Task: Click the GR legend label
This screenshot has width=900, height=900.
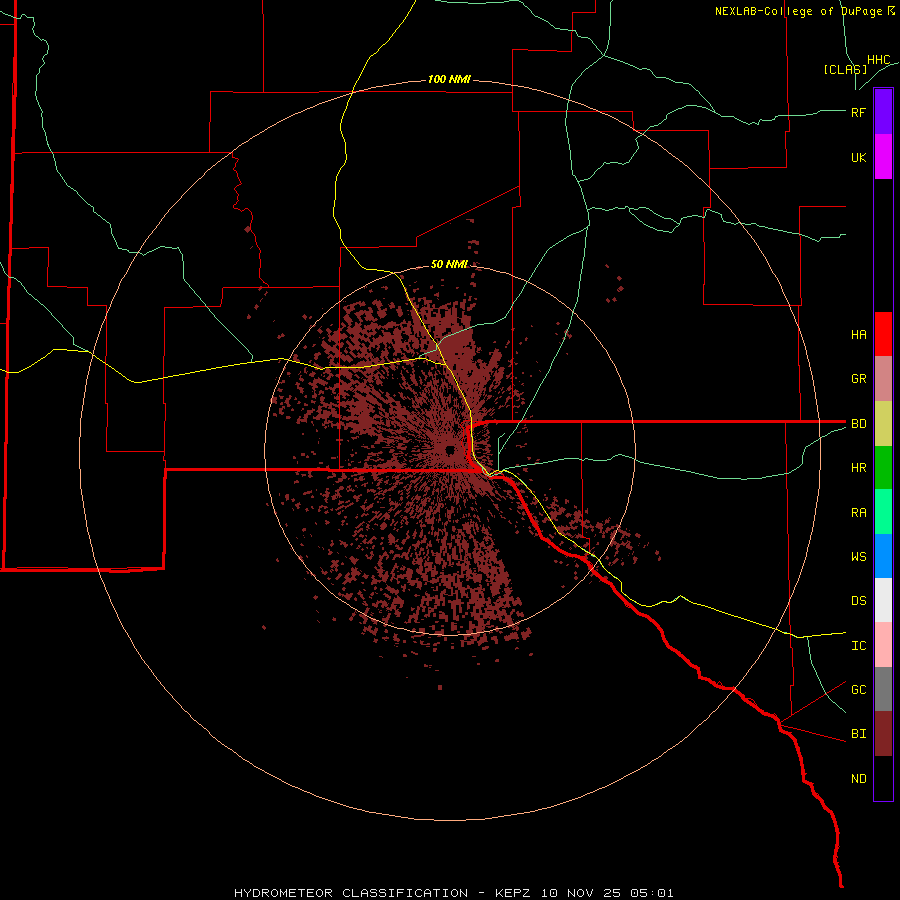Action: pyautogui.click(x=858, y=379)
